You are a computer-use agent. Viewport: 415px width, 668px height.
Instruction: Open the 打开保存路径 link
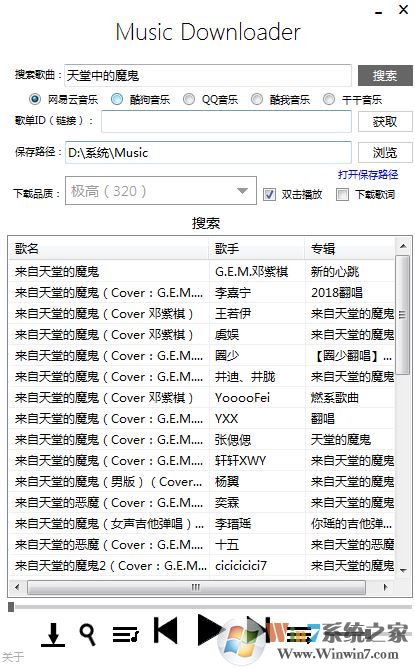coord(368,174)
